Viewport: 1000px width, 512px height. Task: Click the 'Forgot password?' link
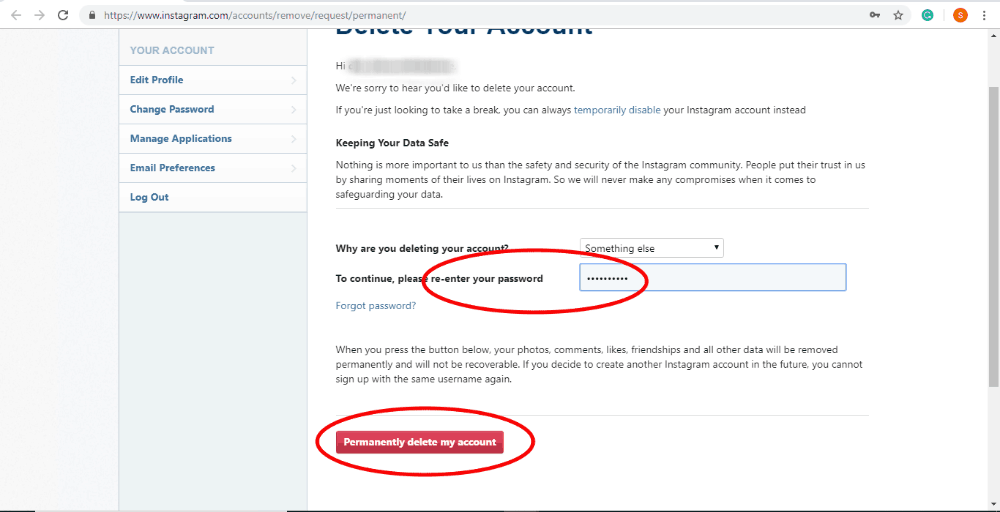[376, 306]
